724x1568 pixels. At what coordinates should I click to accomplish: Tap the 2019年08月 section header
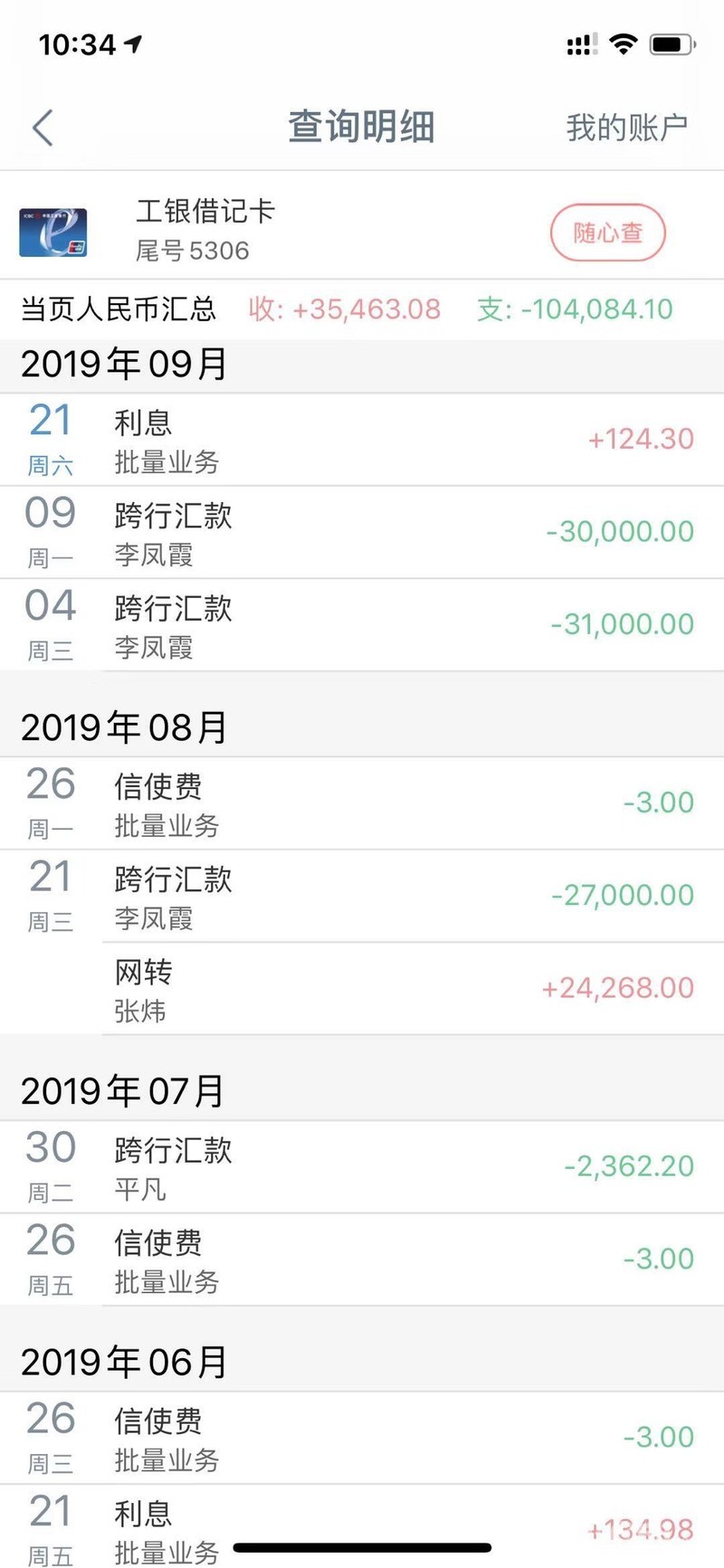click(124, 727)
